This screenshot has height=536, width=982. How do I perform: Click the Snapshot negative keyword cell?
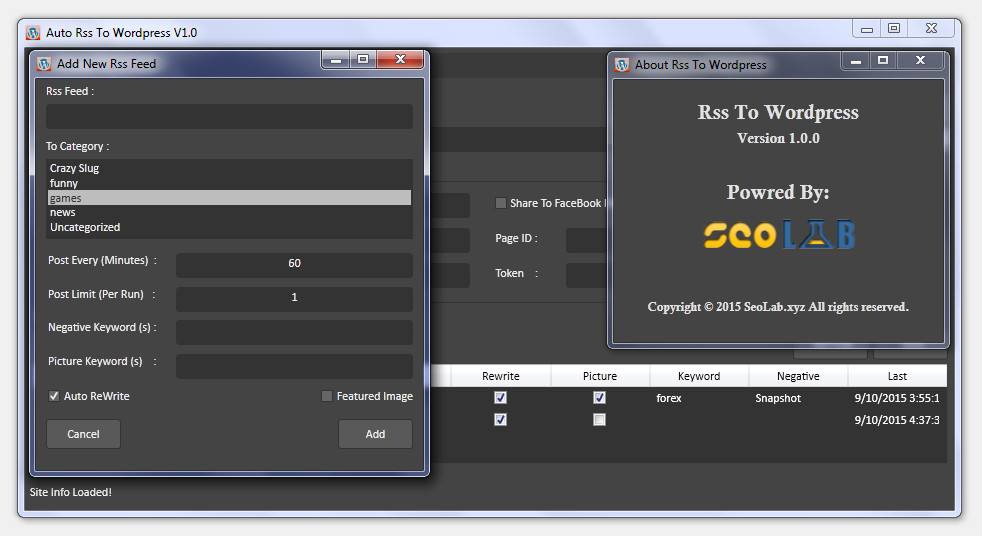point(778,398)
